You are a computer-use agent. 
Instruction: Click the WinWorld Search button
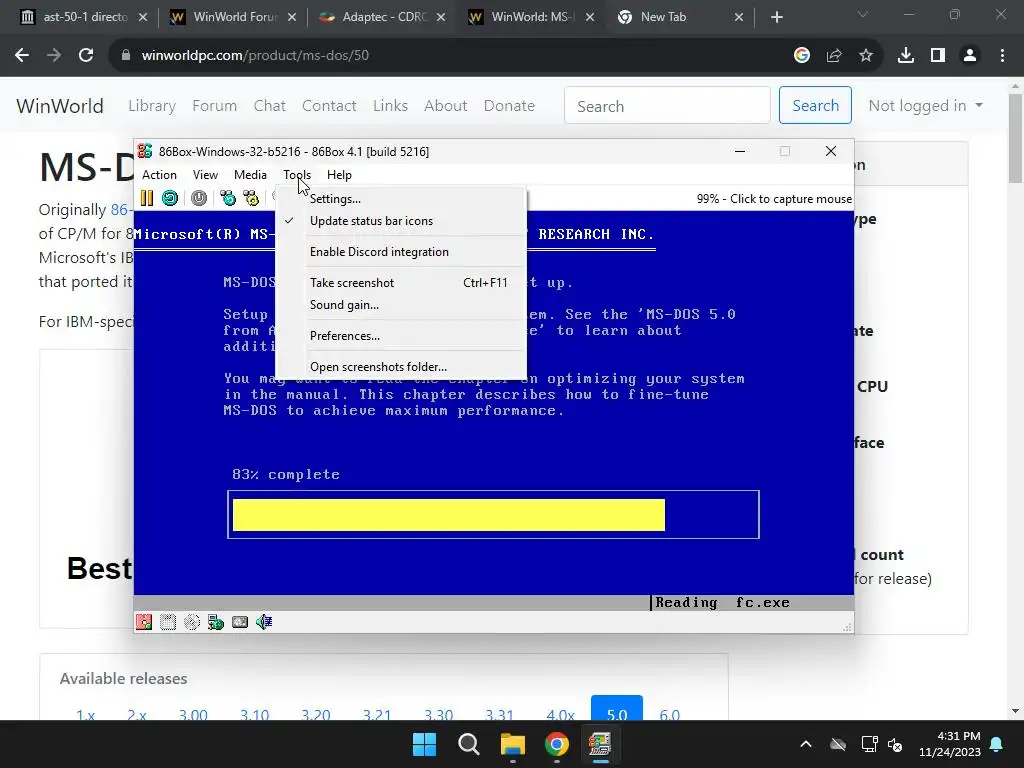point(815,105)
